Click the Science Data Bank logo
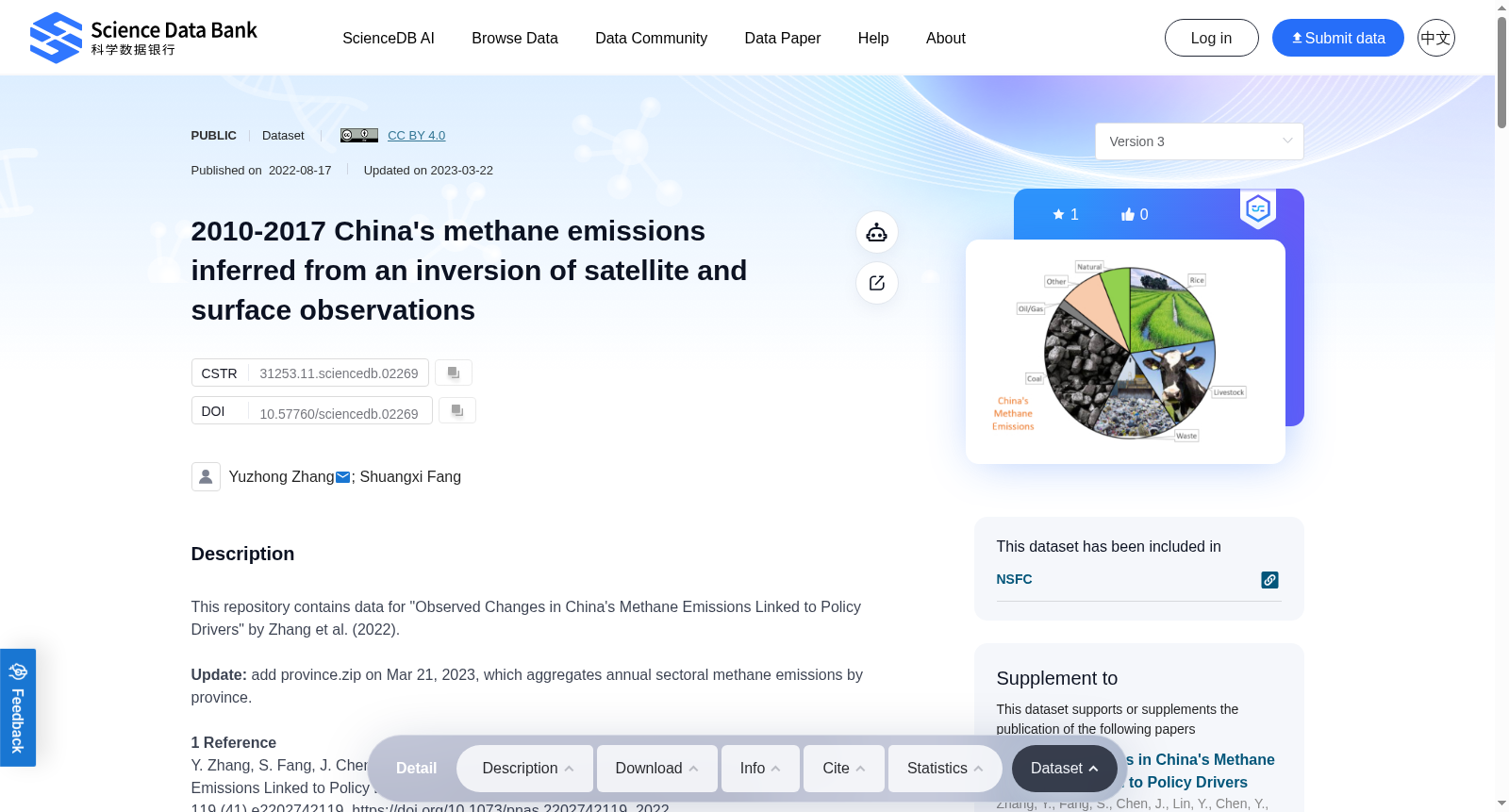This screenshot has width=1509, height=812. point(143,38)
